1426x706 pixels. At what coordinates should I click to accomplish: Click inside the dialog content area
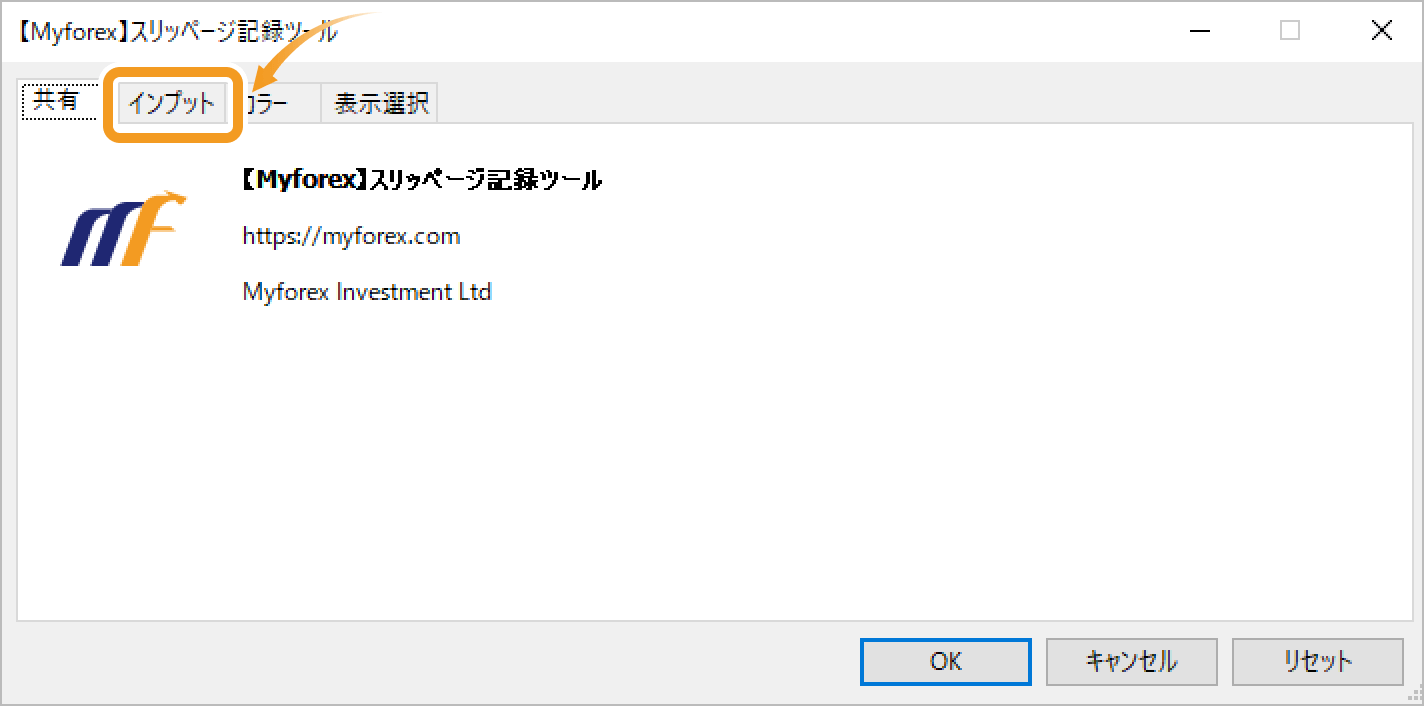pyautogui.click(x=700, y=450)
